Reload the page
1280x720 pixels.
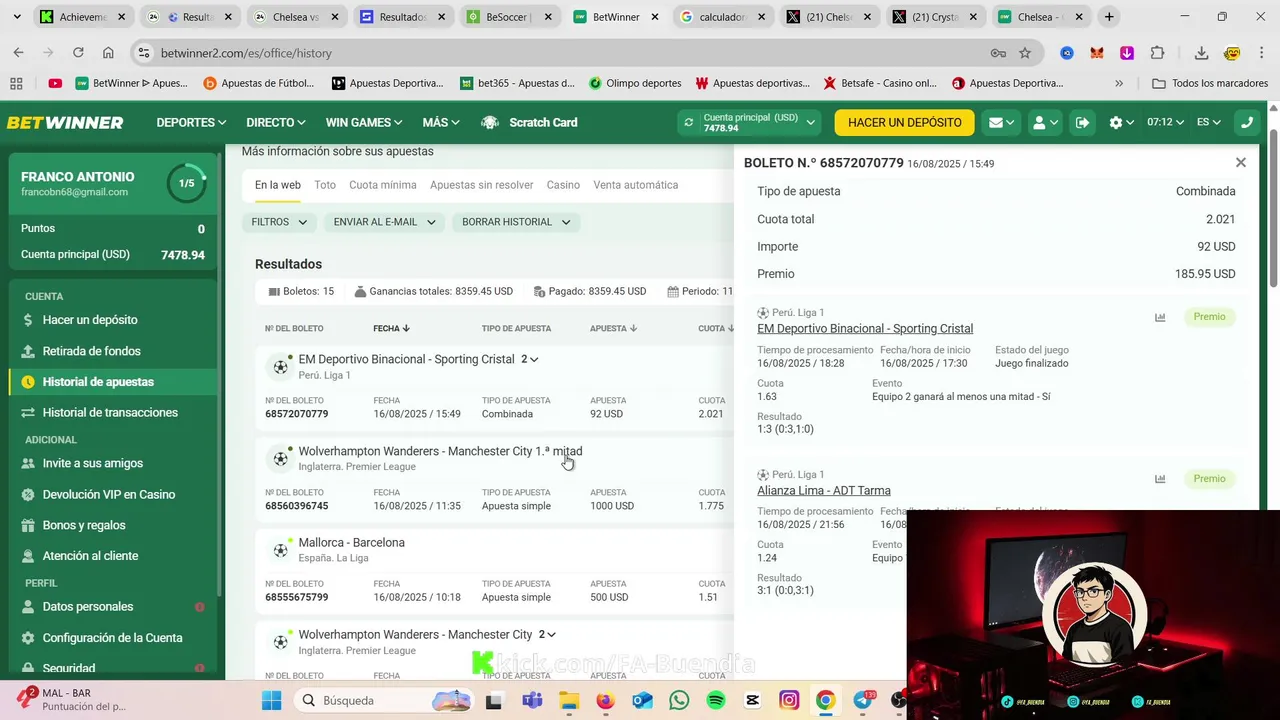pyautogui.click(x=77, y=53)
